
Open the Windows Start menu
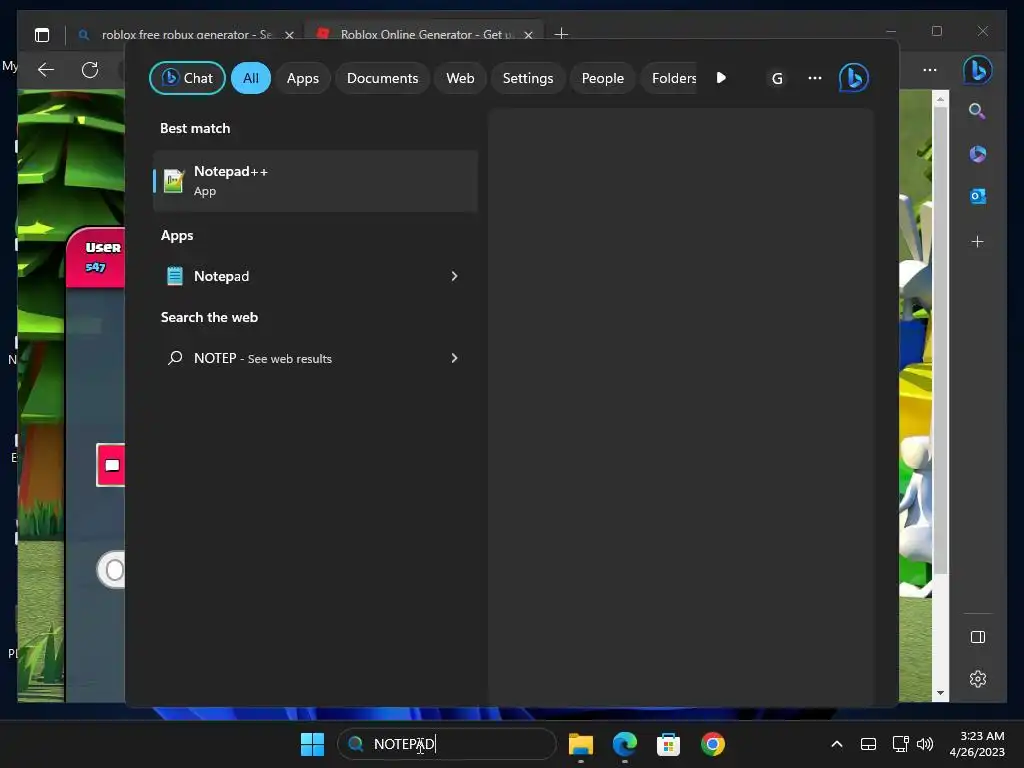coord(312,744)
